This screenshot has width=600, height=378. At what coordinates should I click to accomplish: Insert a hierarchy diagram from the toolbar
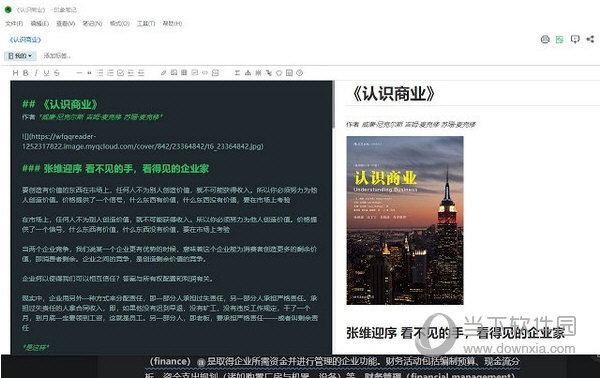click(248, 73)
